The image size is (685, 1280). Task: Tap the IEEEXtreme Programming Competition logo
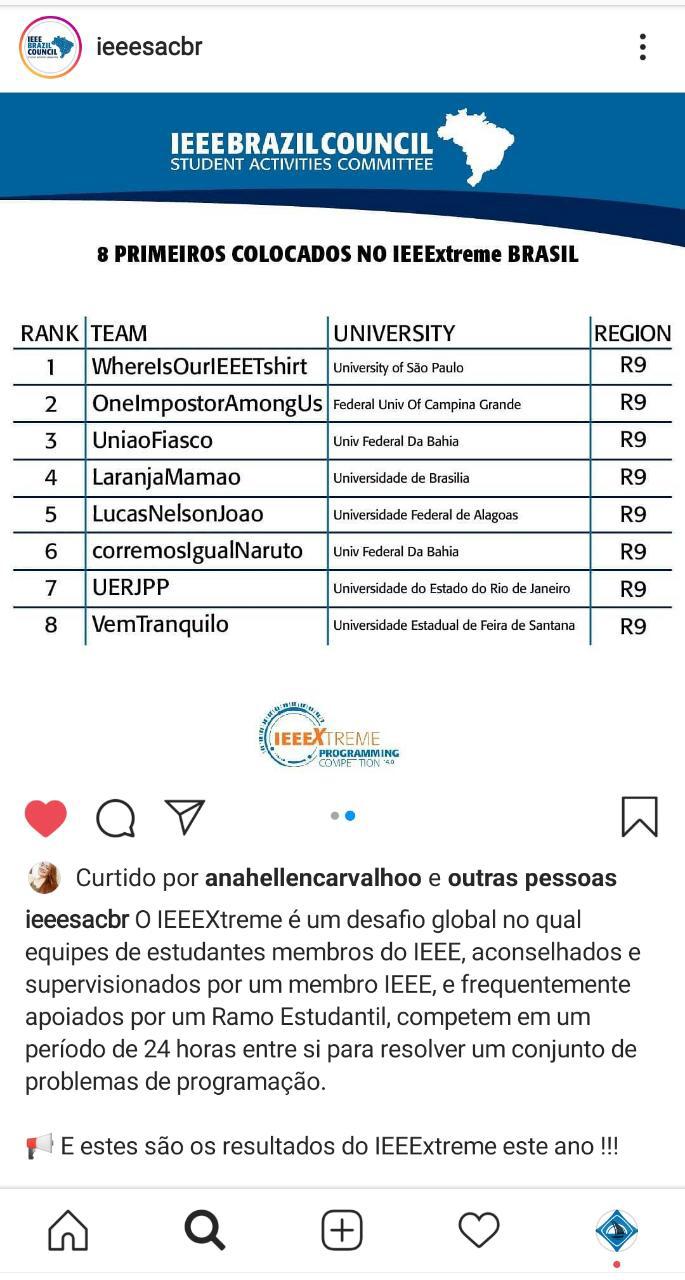click(x=328, y=735)
